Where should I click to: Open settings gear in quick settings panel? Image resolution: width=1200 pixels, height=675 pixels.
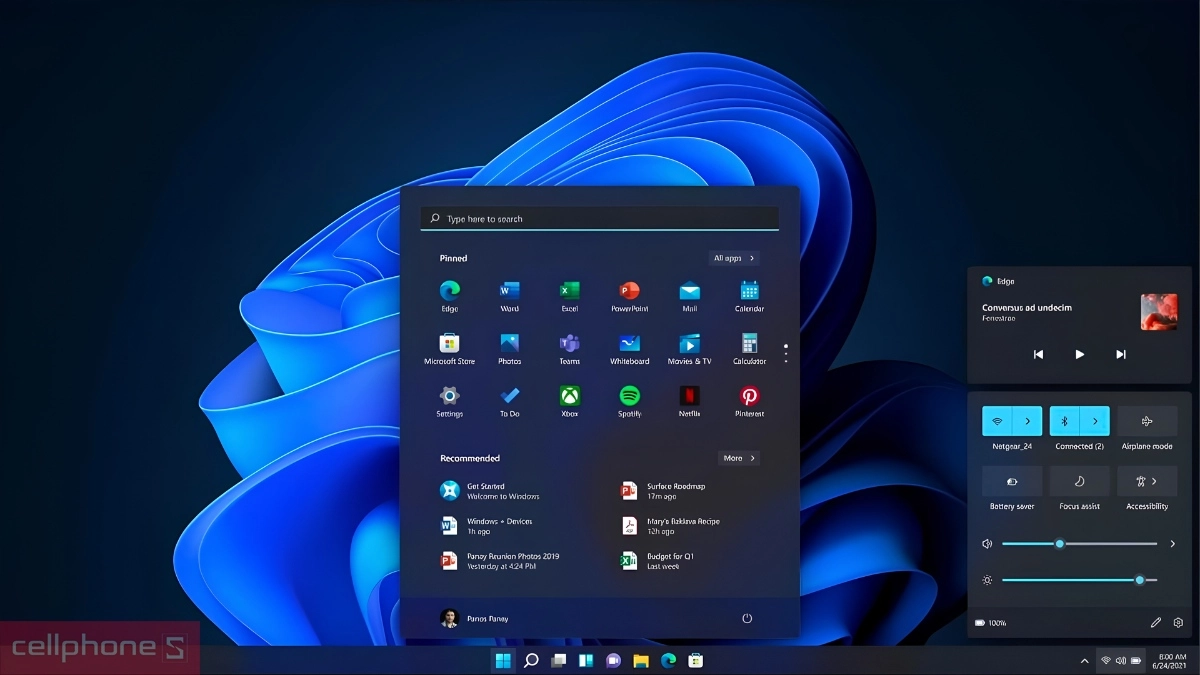click(x=1178, y=622)
